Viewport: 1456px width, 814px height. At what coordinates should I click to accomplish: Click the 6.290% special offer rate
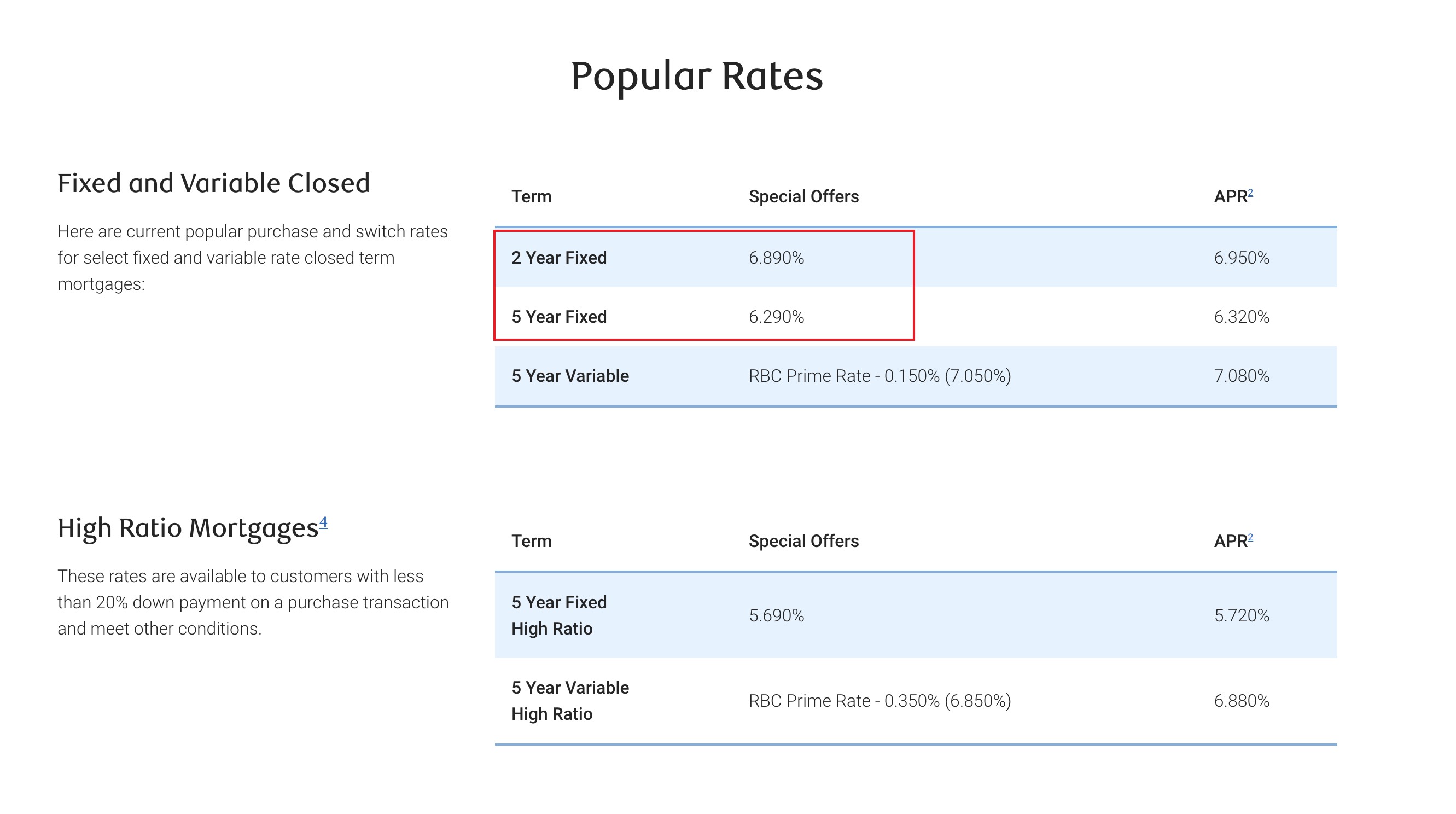776,317
